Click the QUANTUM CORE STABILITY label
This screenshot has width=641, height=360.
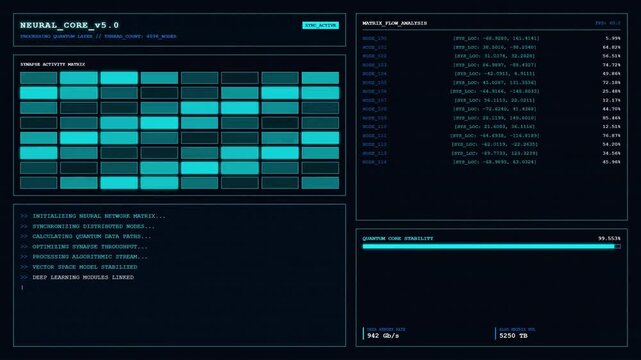398,239
